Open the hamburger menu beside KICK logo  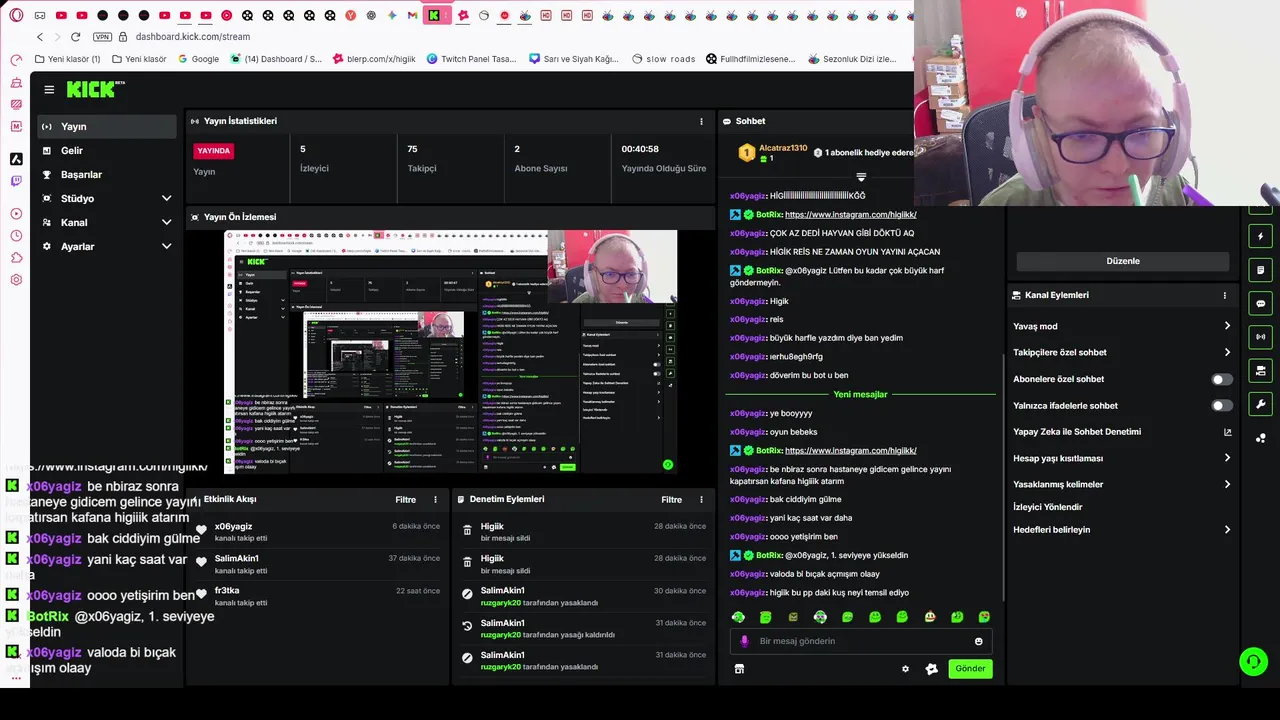(x=49, y=90)
